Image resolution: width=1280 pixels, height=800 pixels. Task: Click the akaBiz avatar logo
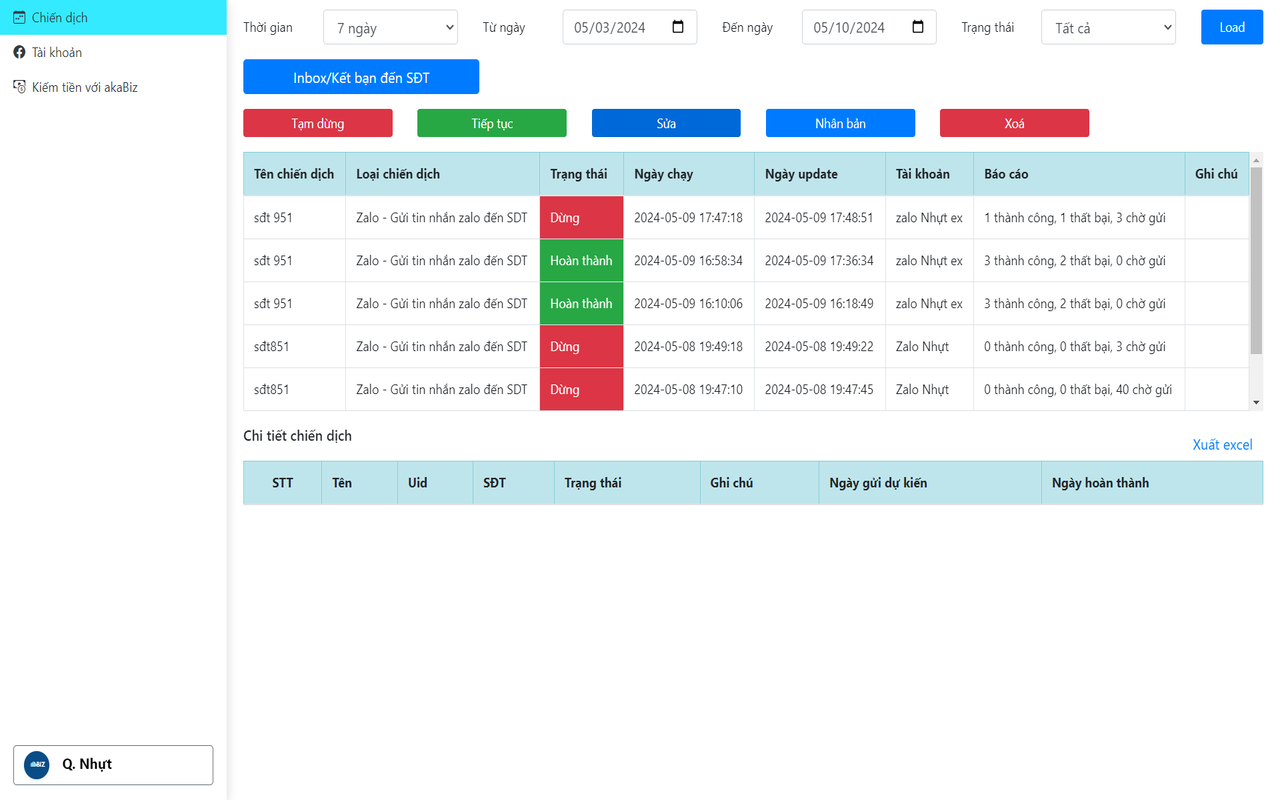(37, 765)
